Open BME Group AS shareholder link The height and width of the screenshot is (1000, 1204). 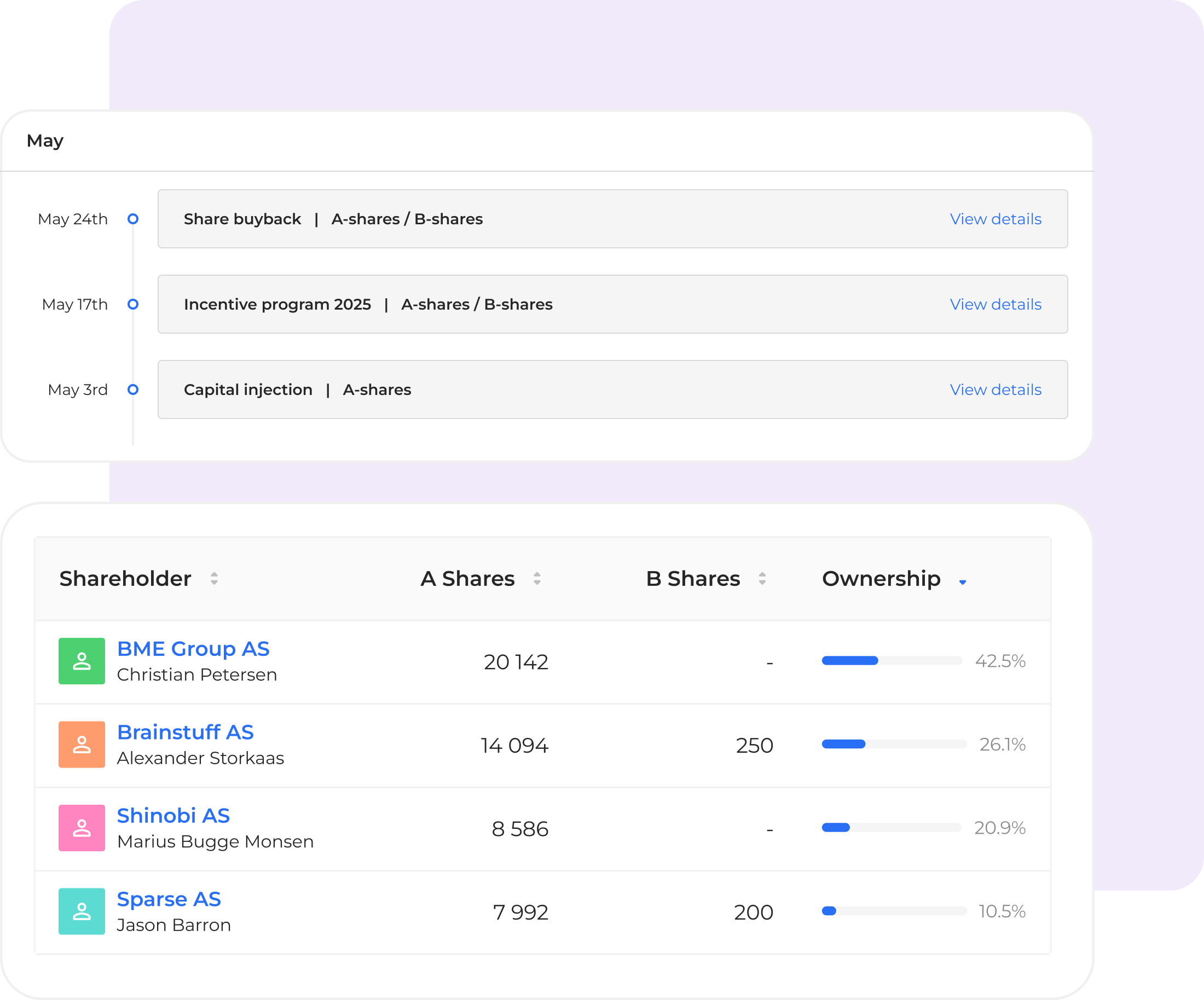[193, 649]
